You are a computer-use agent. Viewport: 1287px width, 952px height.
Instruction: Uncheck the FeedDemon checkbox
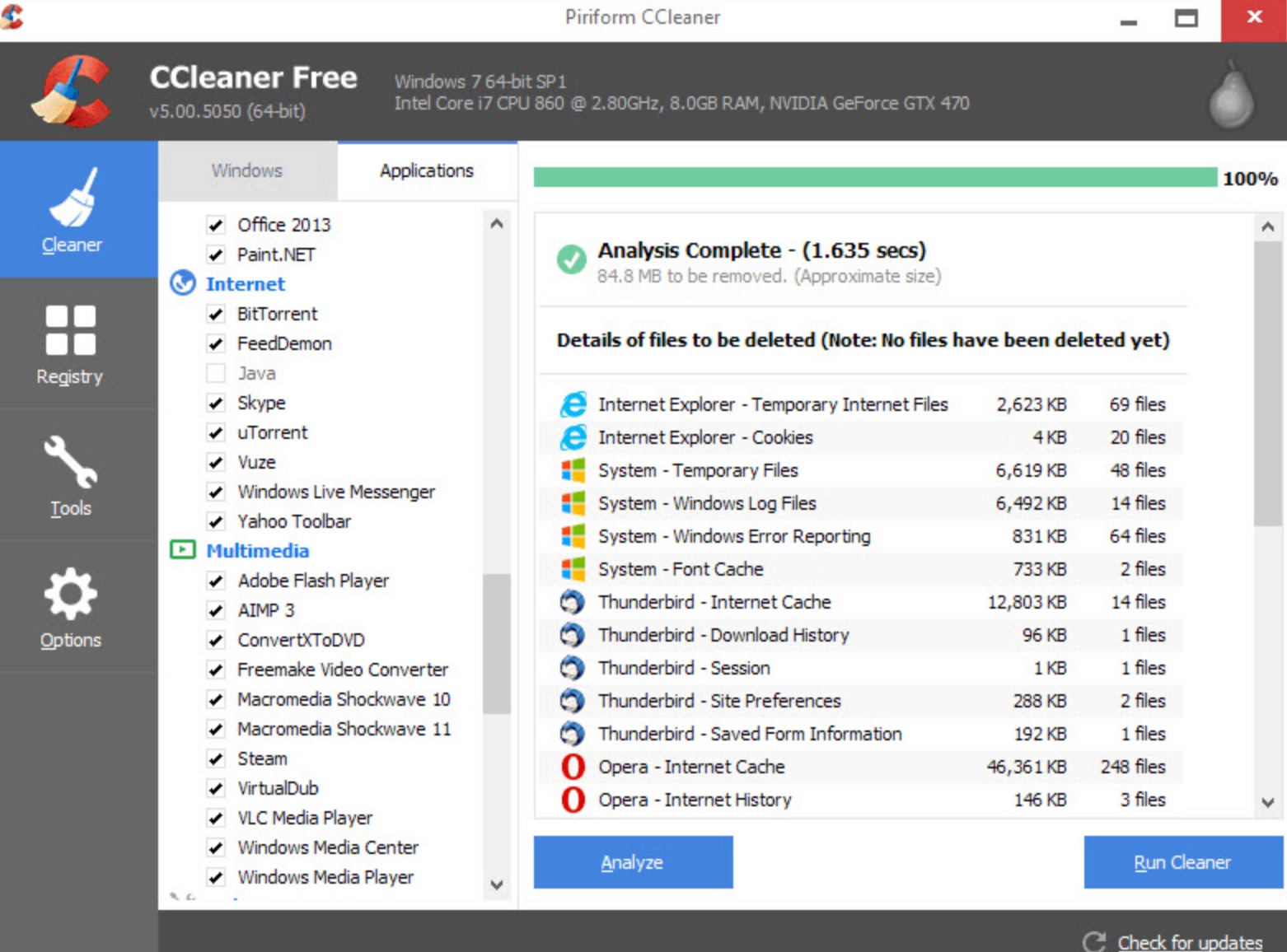(x=216, y=343)
